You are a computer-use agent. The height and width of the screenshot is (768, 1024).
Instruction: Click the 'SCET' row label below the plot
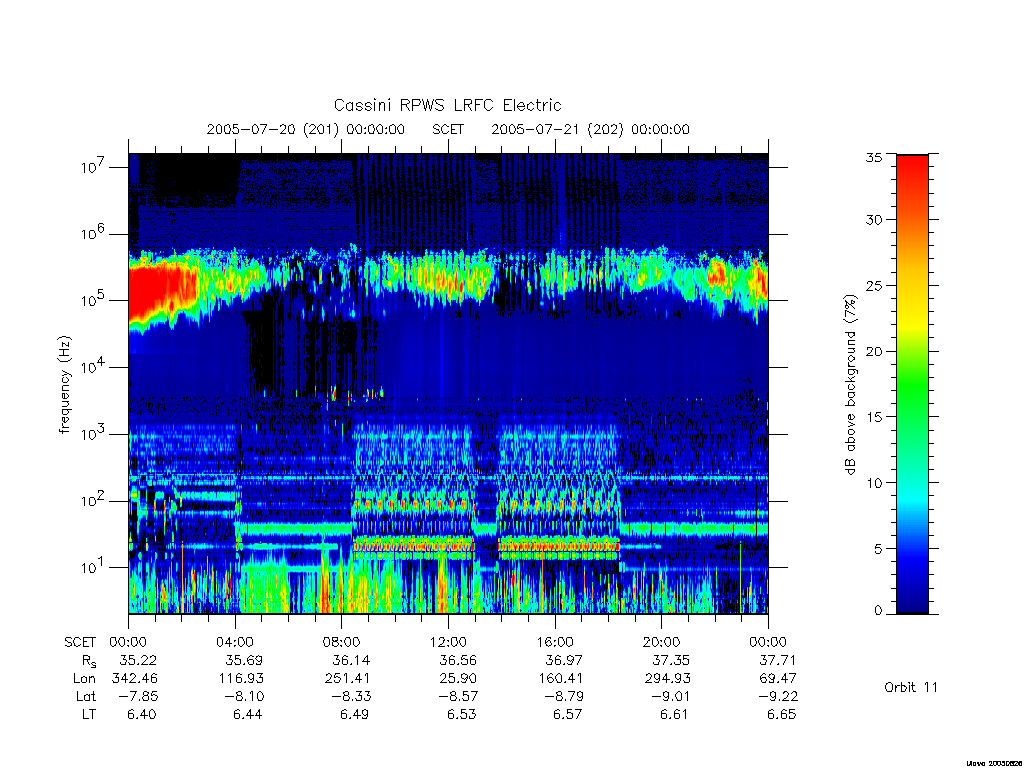point(80,642)
